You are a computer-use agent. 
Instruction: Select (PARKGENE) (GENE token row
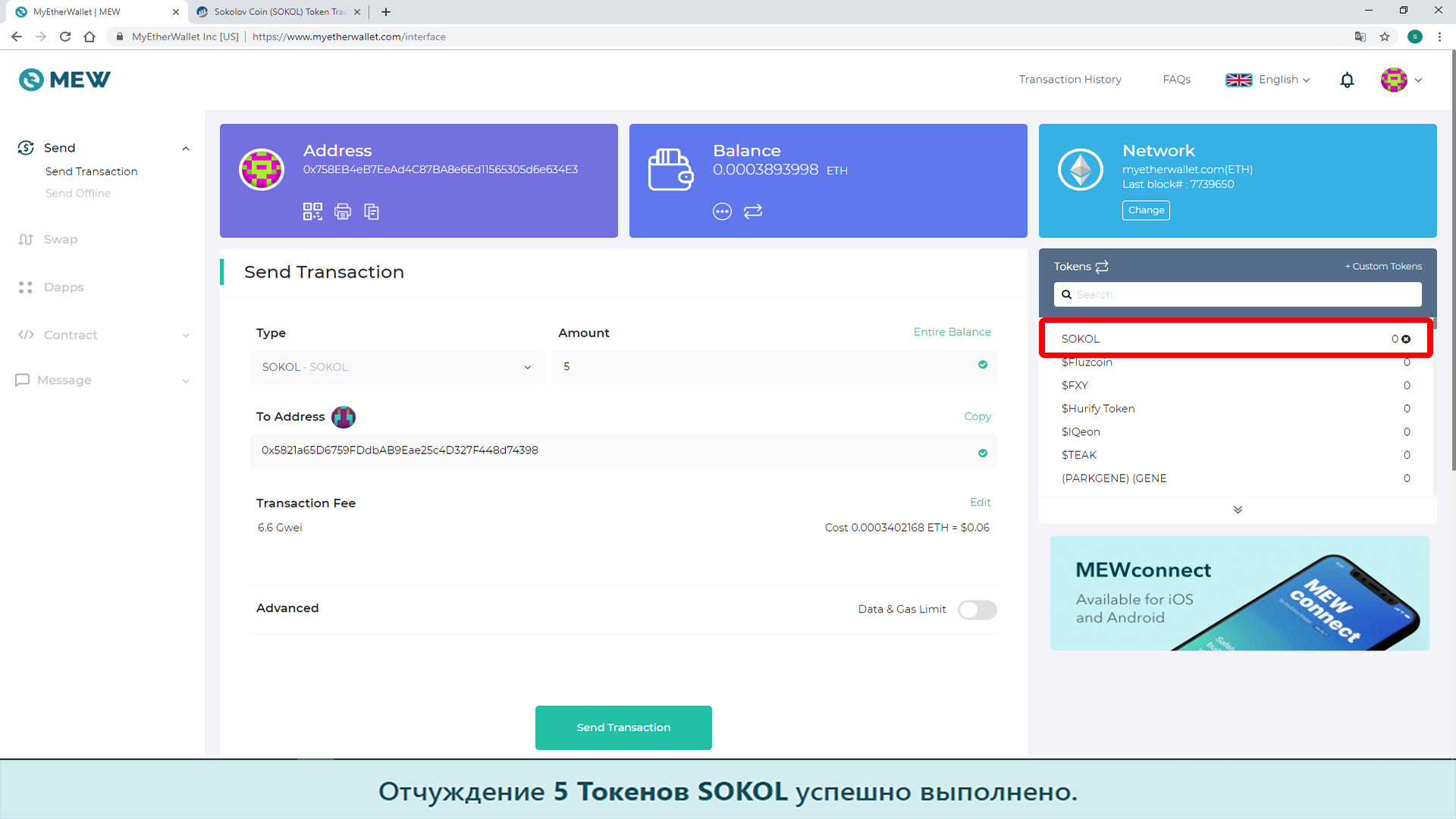[x=1236, y=479]
